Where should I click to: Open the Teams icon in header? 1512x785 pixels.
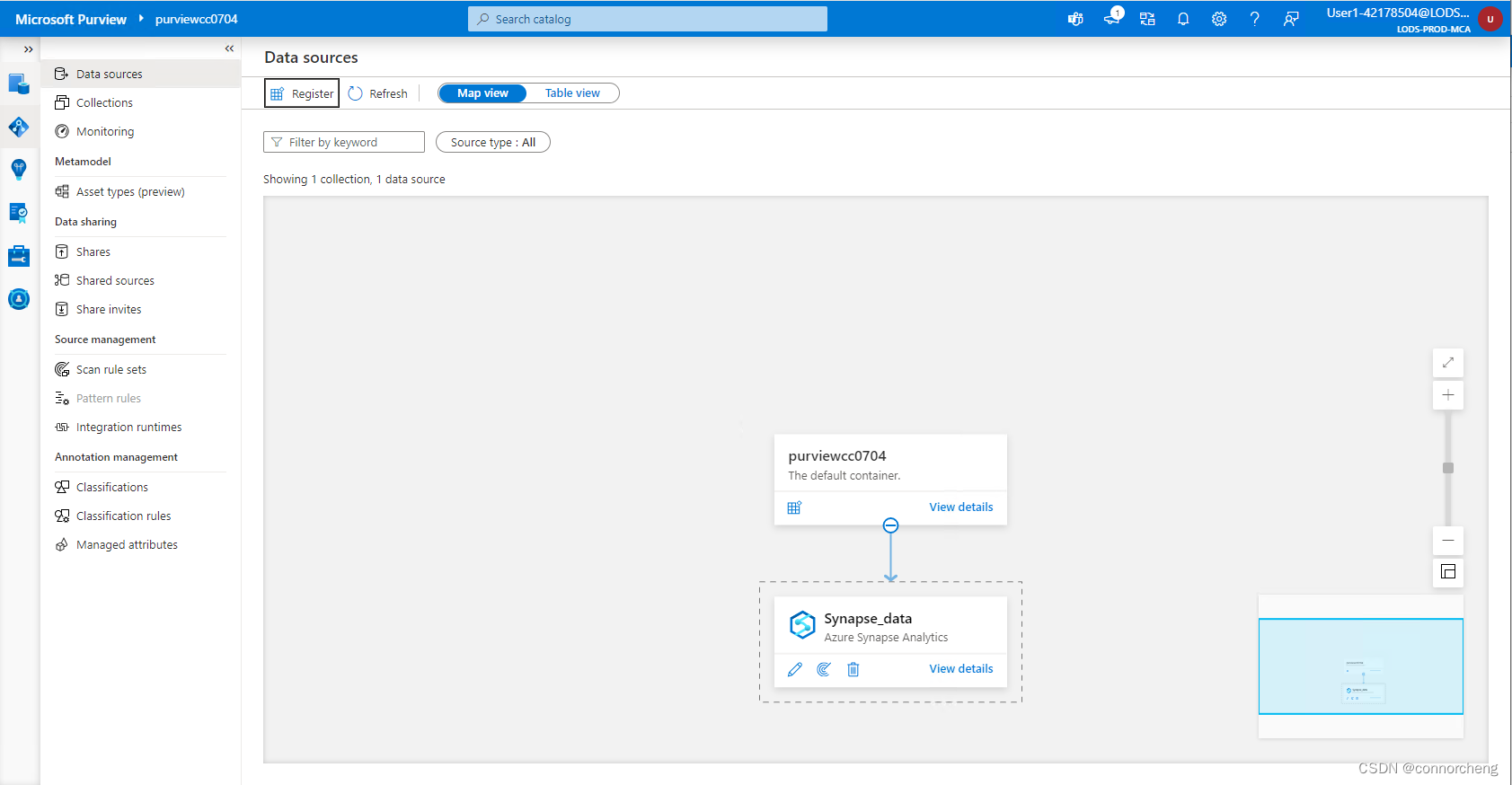(x=1075, y=19)
